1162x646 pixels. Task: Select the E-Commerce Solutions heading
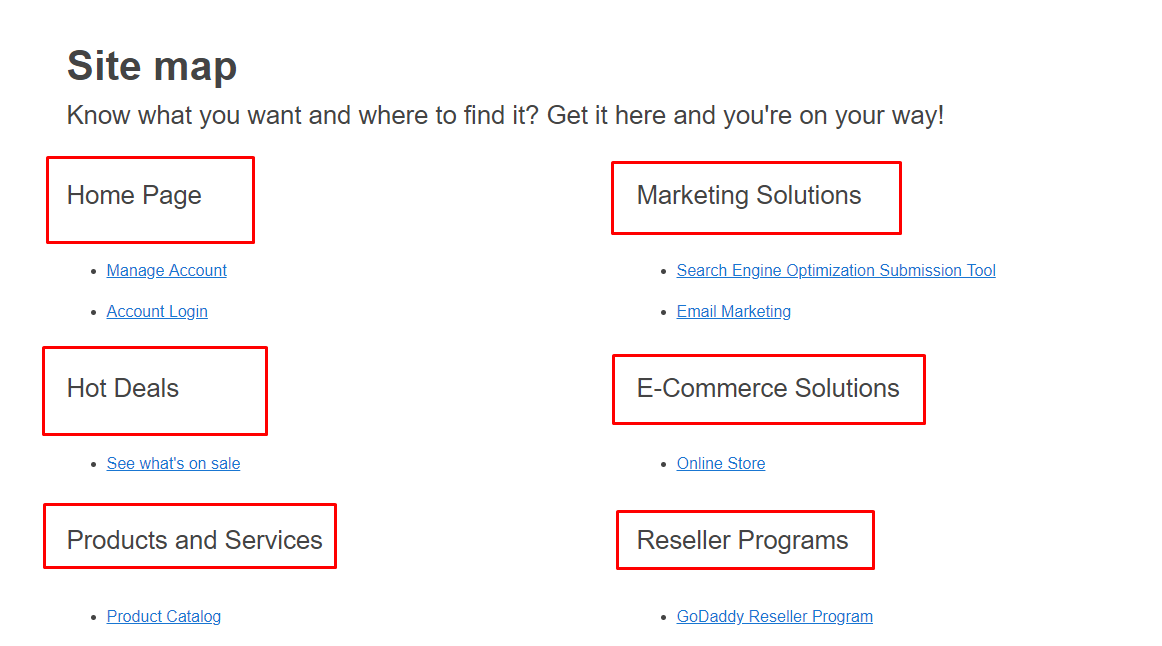point(767,388)
